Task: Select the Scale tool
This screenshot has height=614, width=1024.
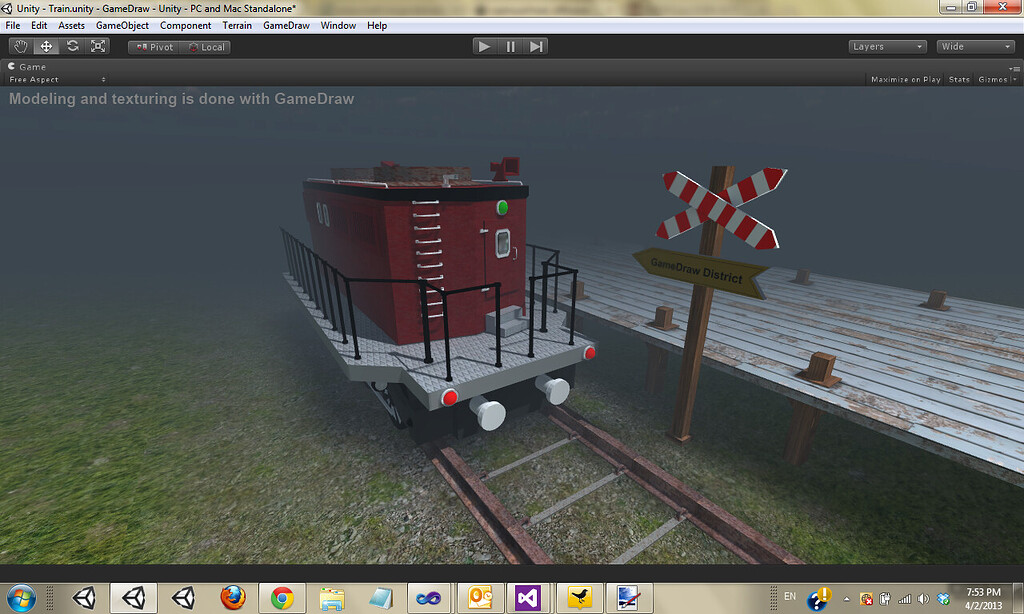Action: [97, 46]
